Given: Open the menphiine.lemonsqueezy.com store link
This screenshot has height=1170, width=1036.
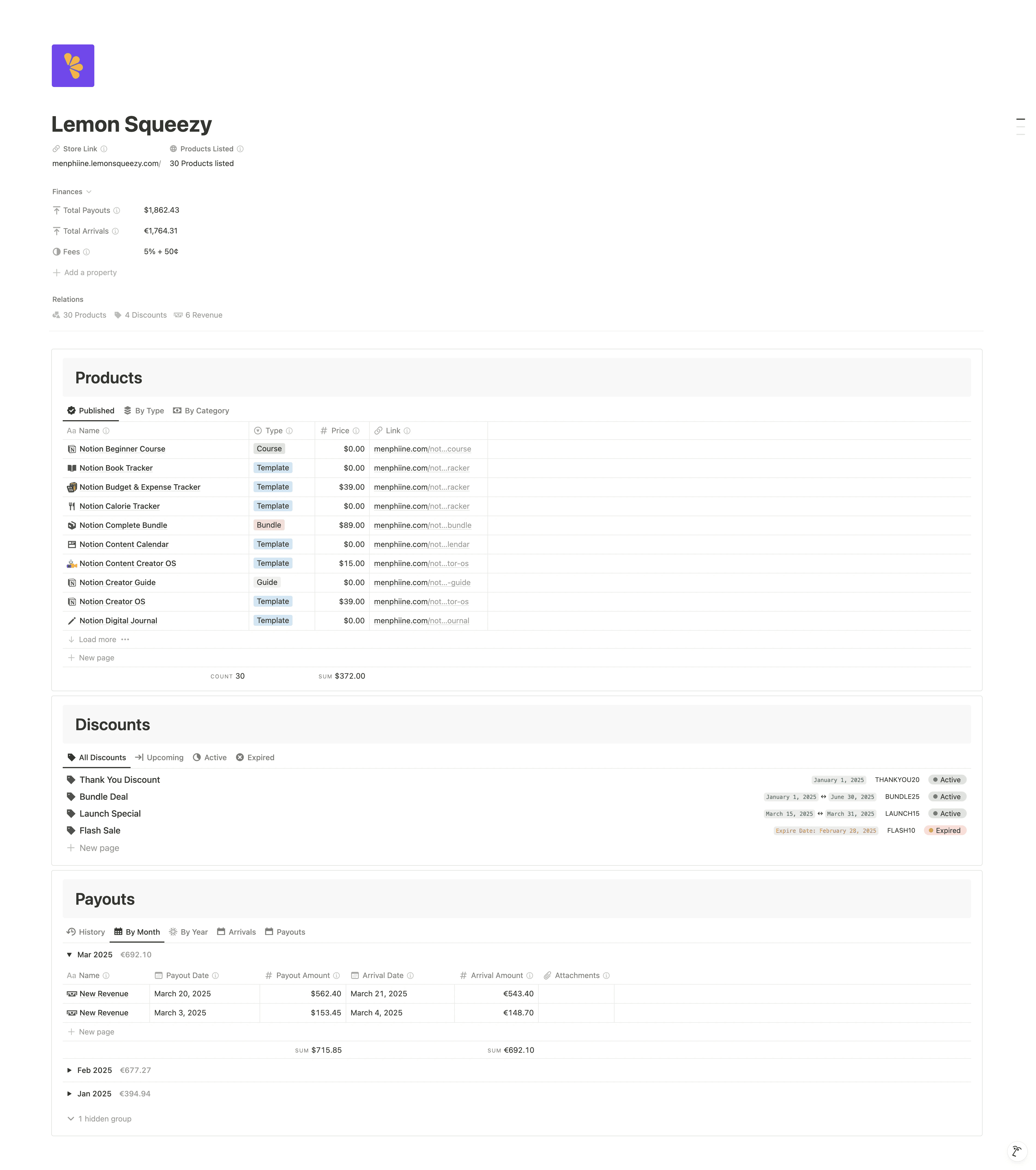Looking at the screenshot, I should 106,164.
